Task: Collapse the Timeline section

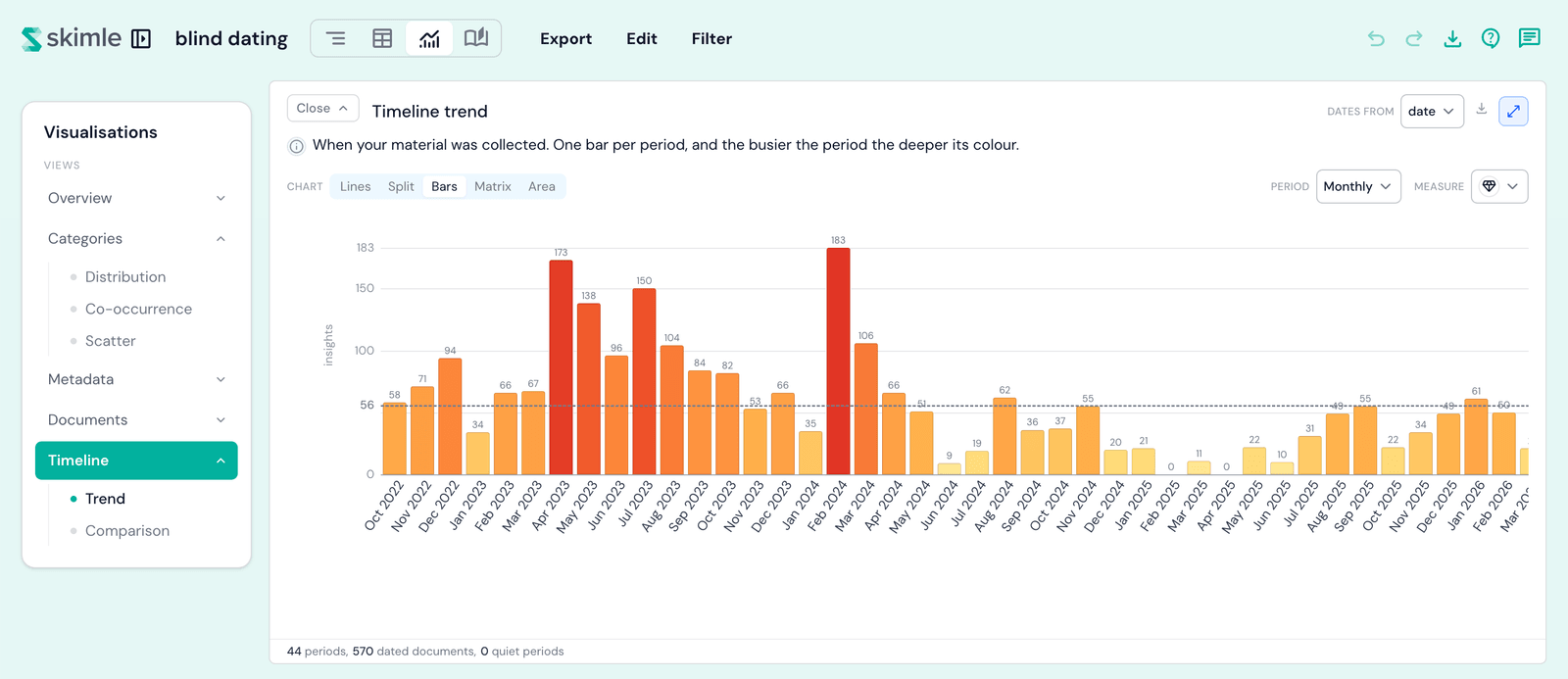Action: tap(136, 461)
